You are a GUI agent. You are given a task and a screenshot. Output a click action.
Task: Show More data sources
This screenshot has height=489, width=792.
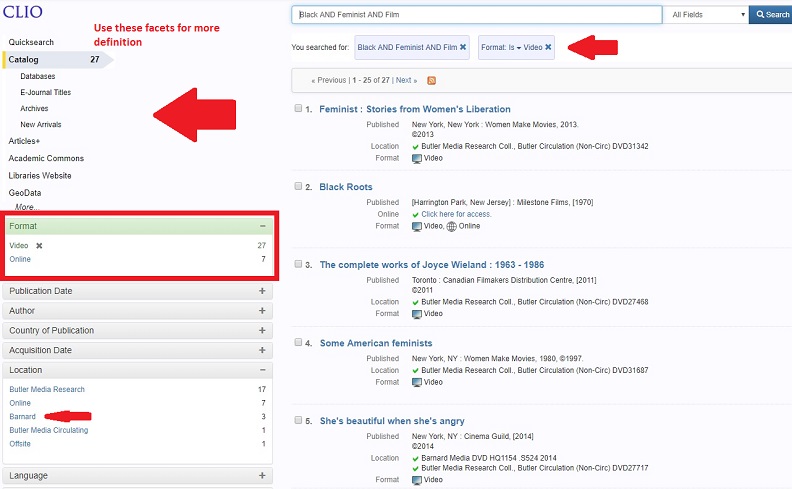[27, 207]
